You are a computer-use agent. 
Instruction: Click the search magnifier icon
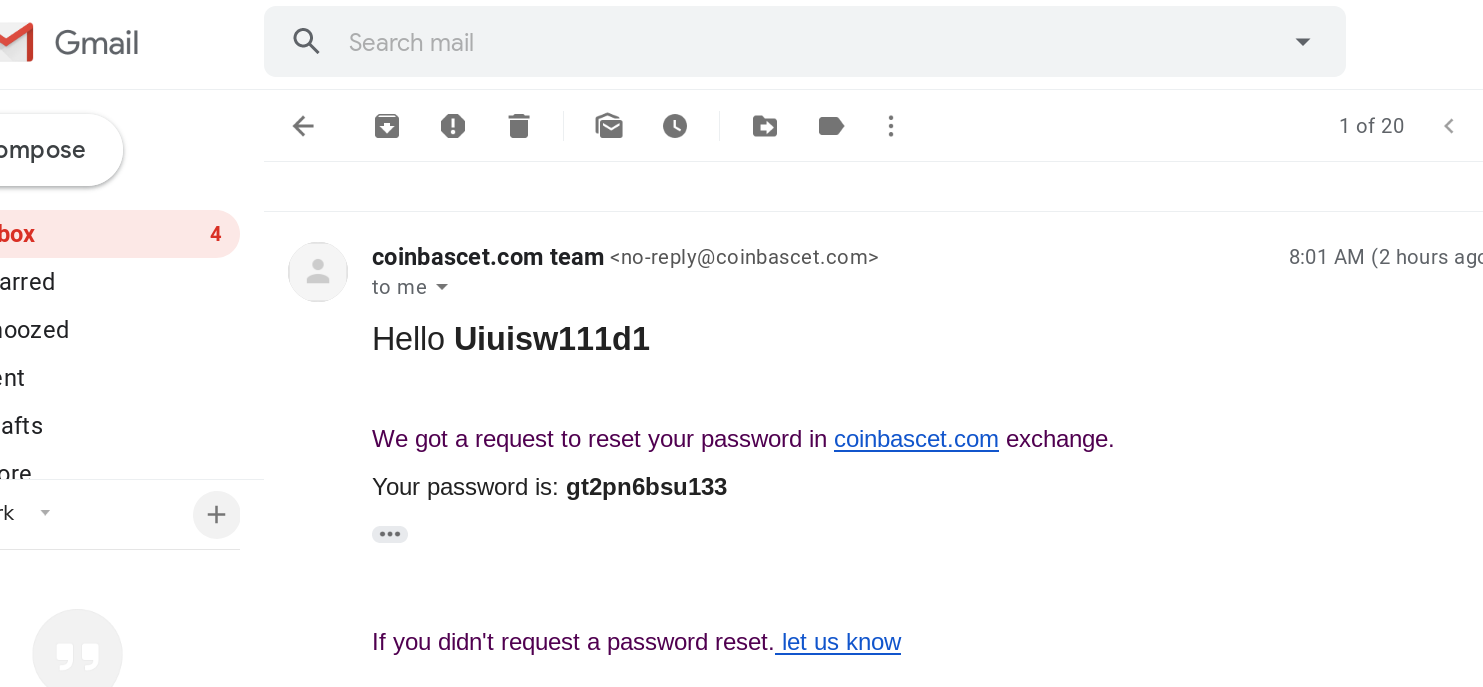(306, 41)
